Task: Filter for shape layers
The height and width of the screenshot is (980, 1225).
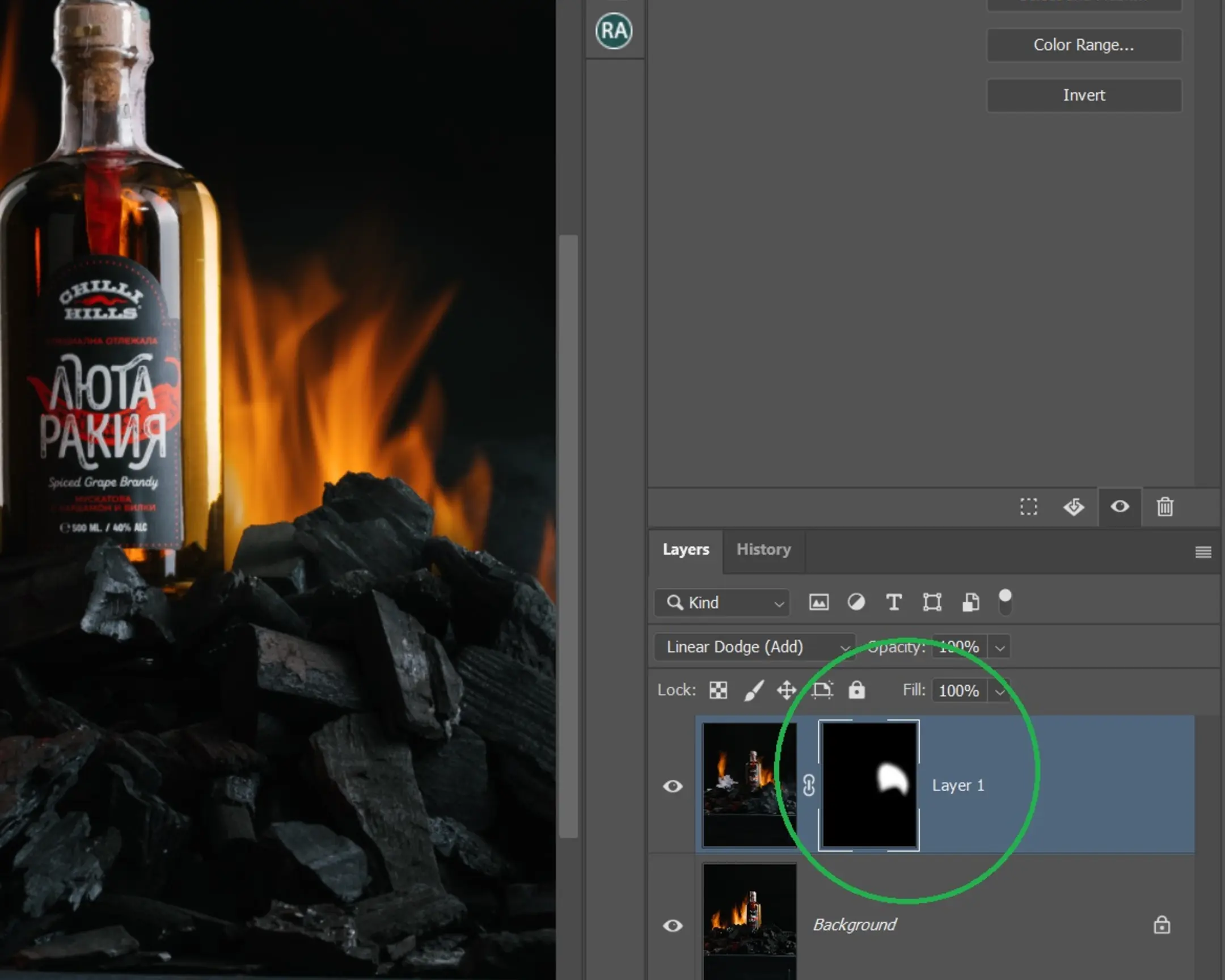Action: 932,602
